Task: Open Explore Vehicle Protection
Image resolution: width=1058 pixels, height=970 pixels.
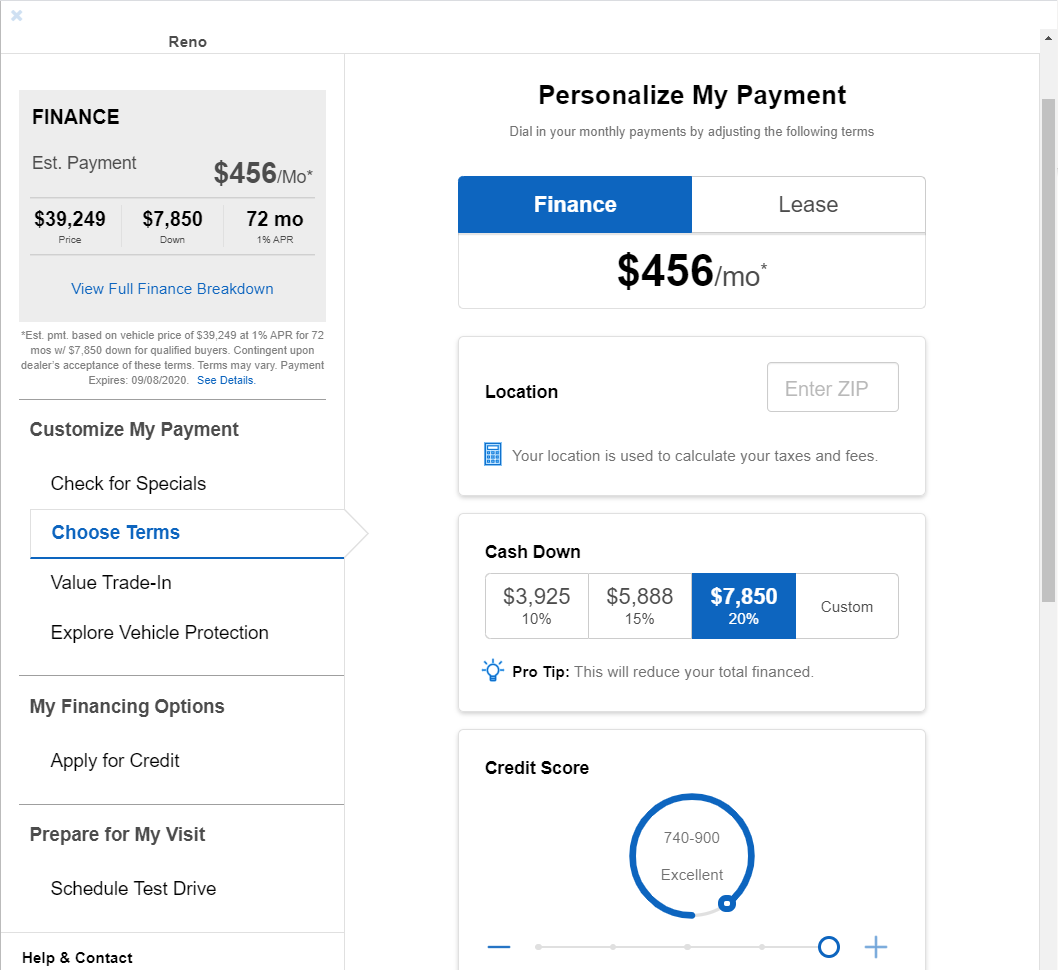Action: pyautogui.click(x=160, y=633)
